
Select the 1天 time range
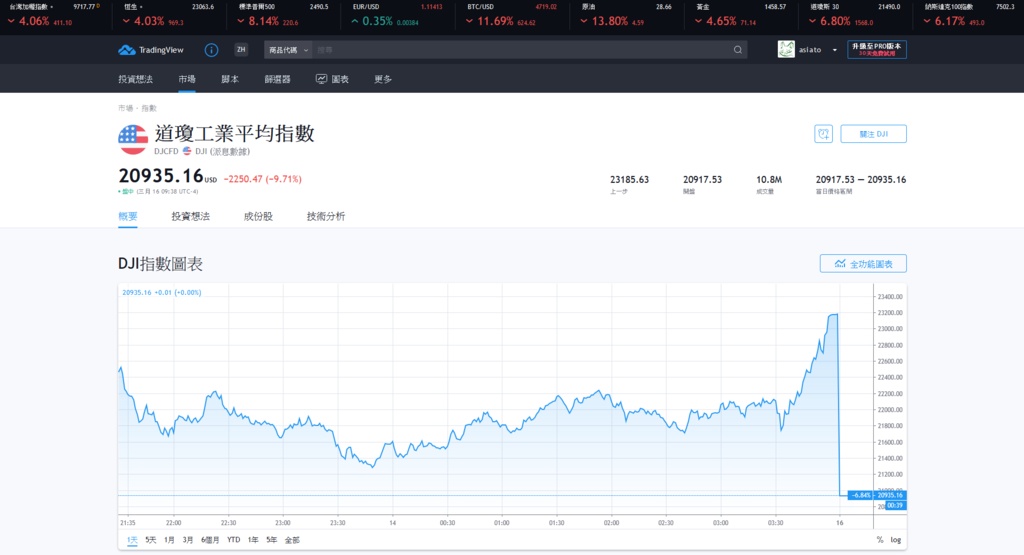[x=132, y=540]
